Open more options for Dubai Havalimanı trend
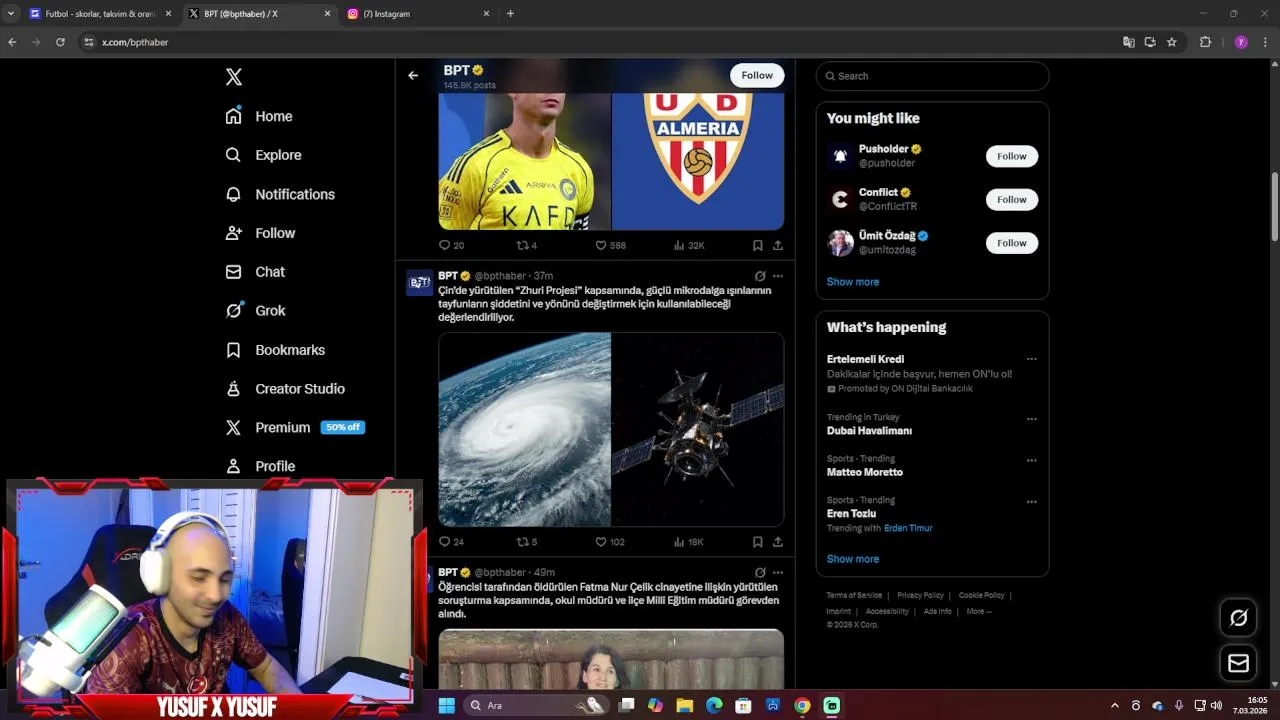1280x720 pixels. click(1031, 419)
